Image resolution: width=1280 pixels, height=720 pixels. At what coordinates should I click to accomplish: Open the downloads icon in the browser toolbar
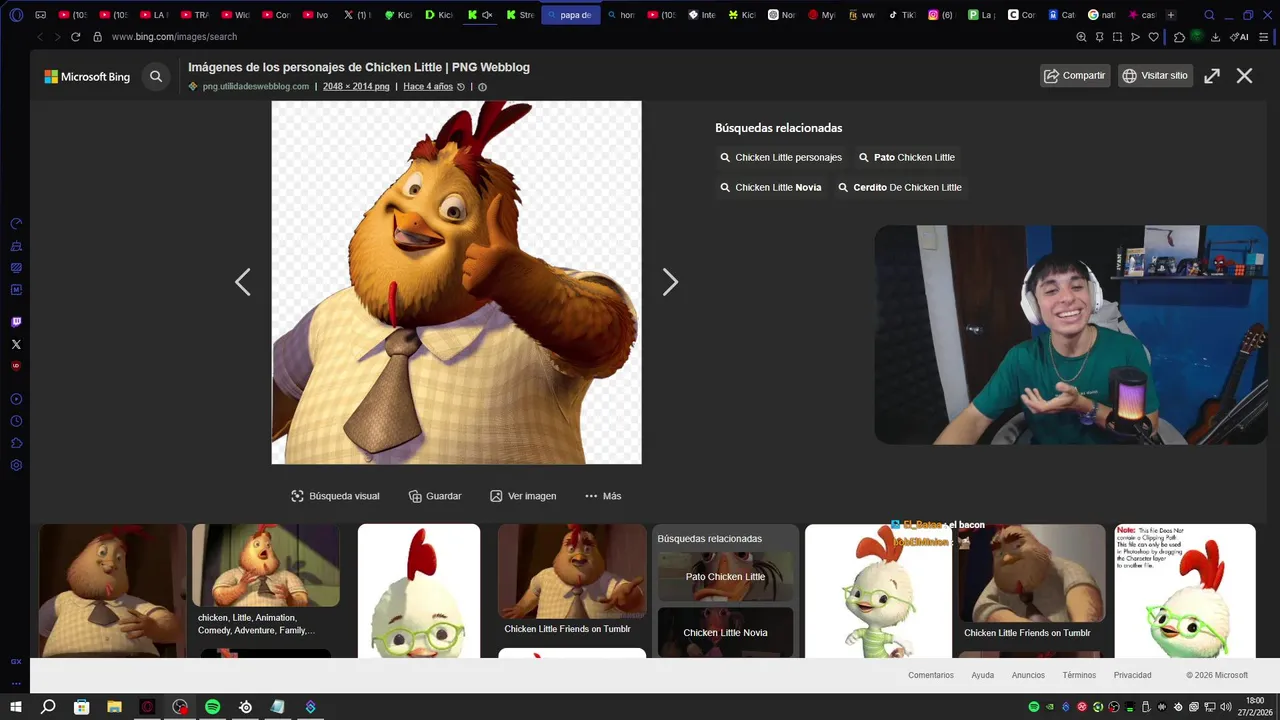coord(1215,37)
